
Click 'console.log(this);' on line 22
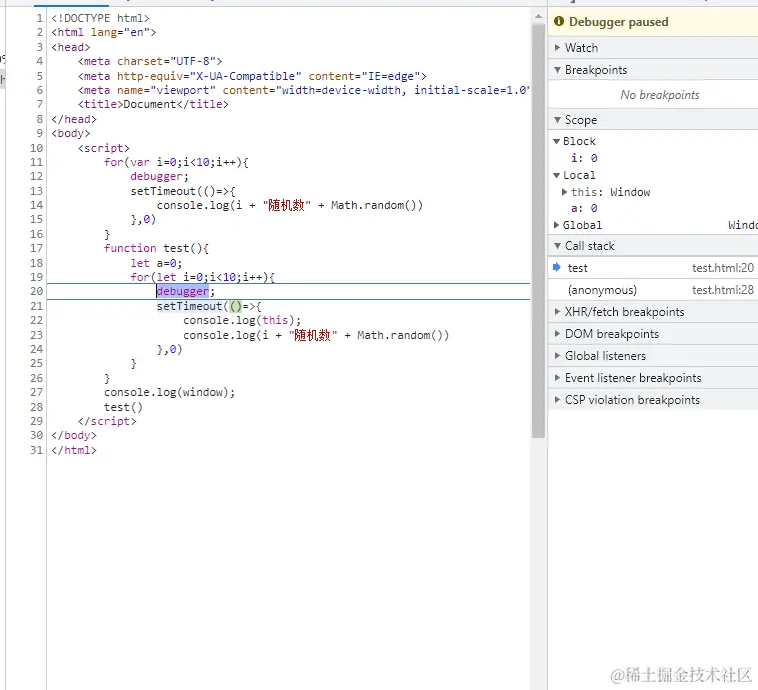[242, 320]
